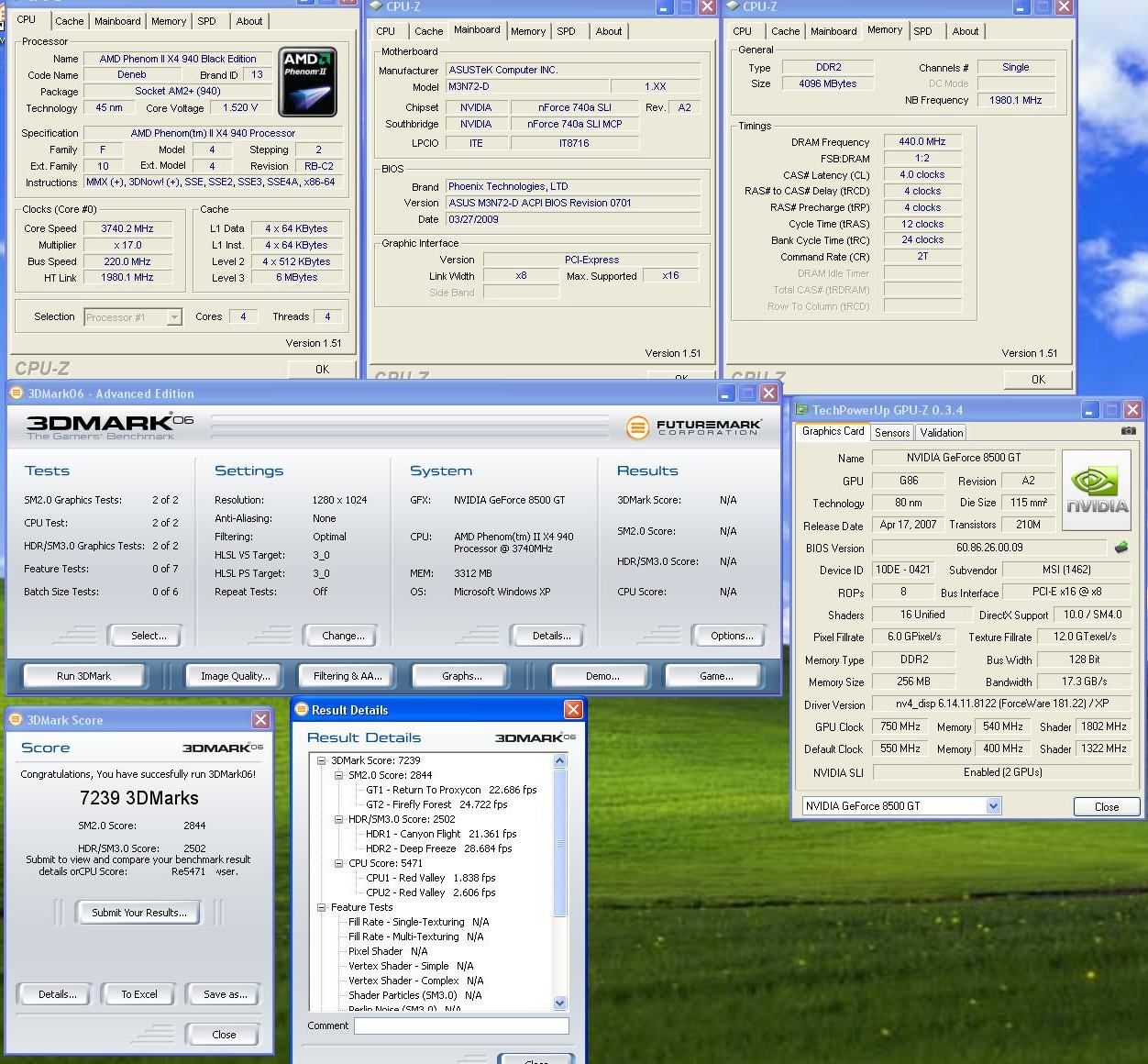Switch to the GPU-Z Sensors tab

pos(892,433)
